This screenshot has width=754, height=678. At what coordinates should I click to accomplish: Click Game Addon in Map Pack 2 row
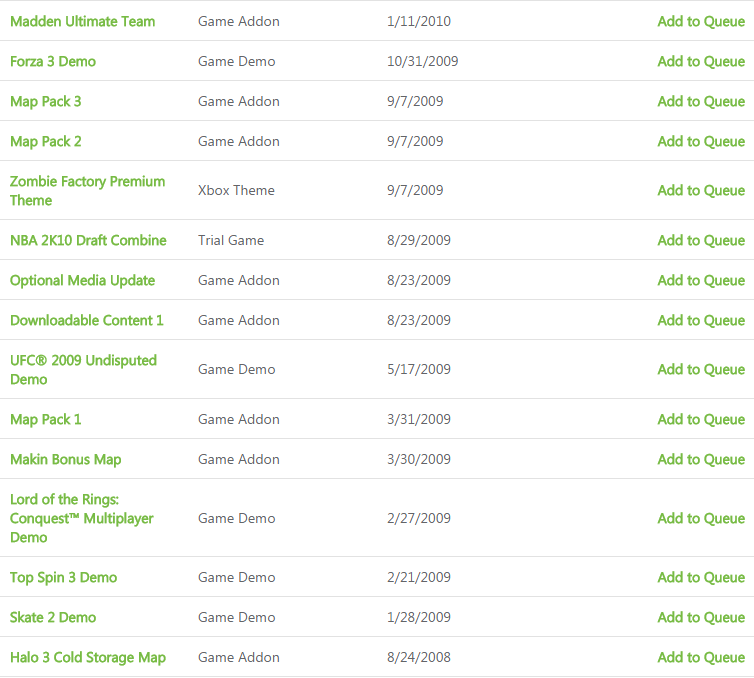(x=239, y=141)
